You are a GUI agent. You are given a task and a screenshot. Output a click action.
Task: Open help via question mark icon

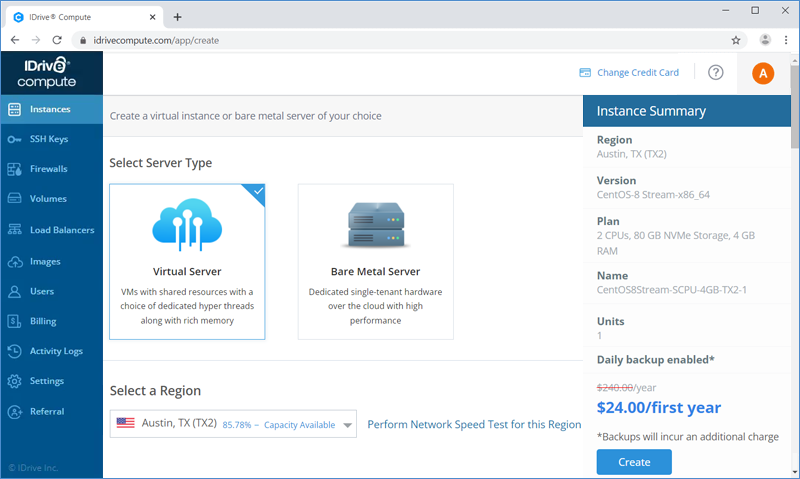[x=715, y=72]
